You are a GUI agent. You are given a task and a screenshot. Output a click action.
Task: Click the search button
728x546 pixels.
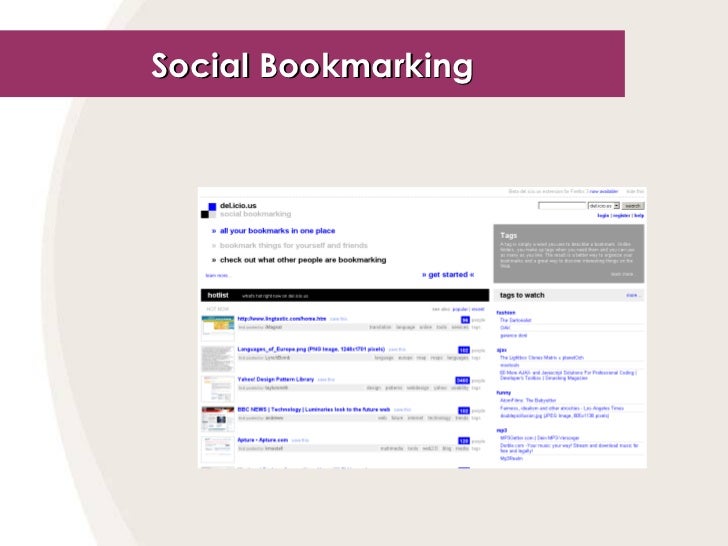pyautogui.click(x=633, y=206)
